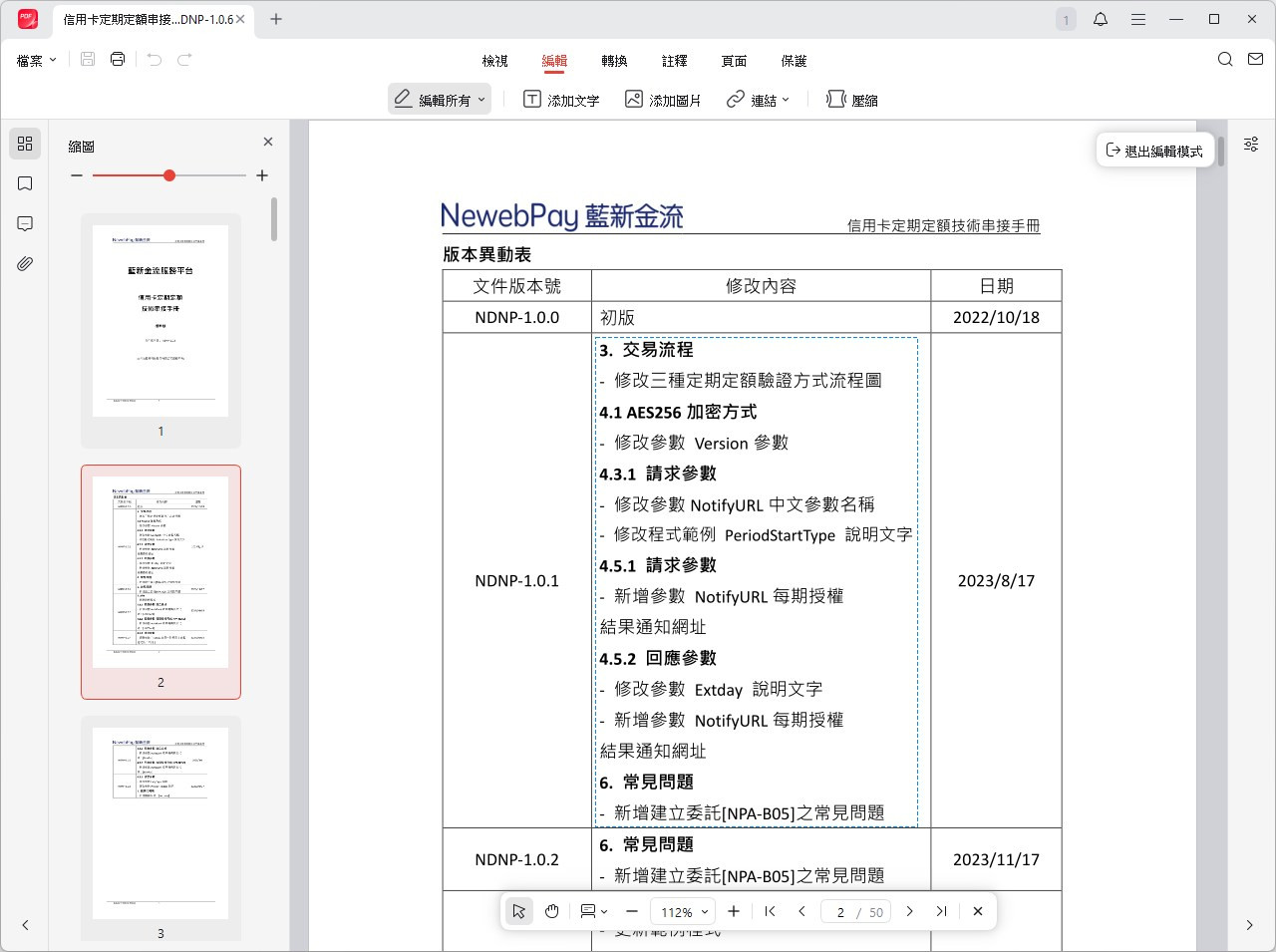
Task: Click the tab count badge
Action: (x=1066, y=19)
